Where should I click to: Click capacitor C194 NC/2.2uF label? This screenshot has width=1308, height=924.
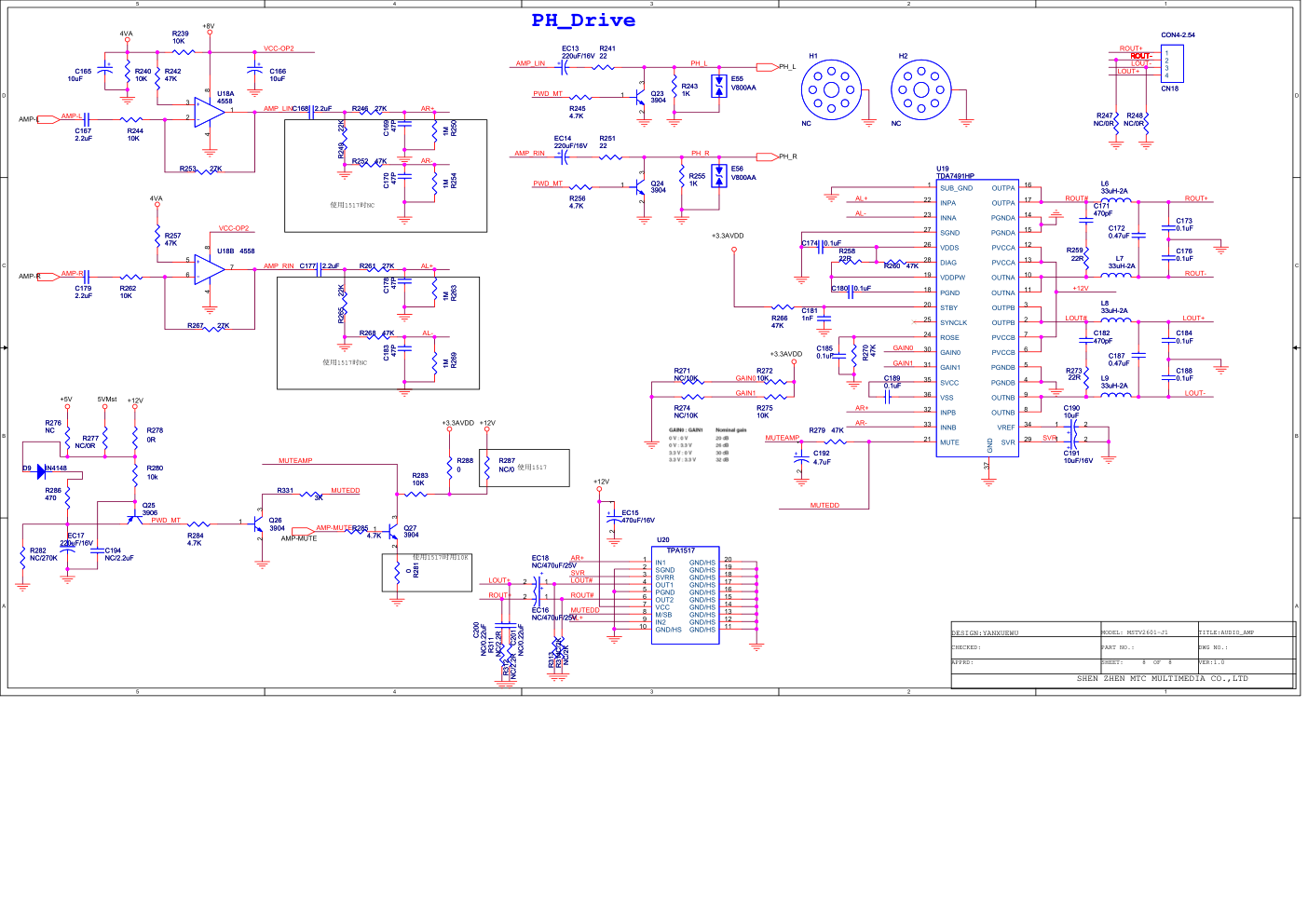point(119,554)
